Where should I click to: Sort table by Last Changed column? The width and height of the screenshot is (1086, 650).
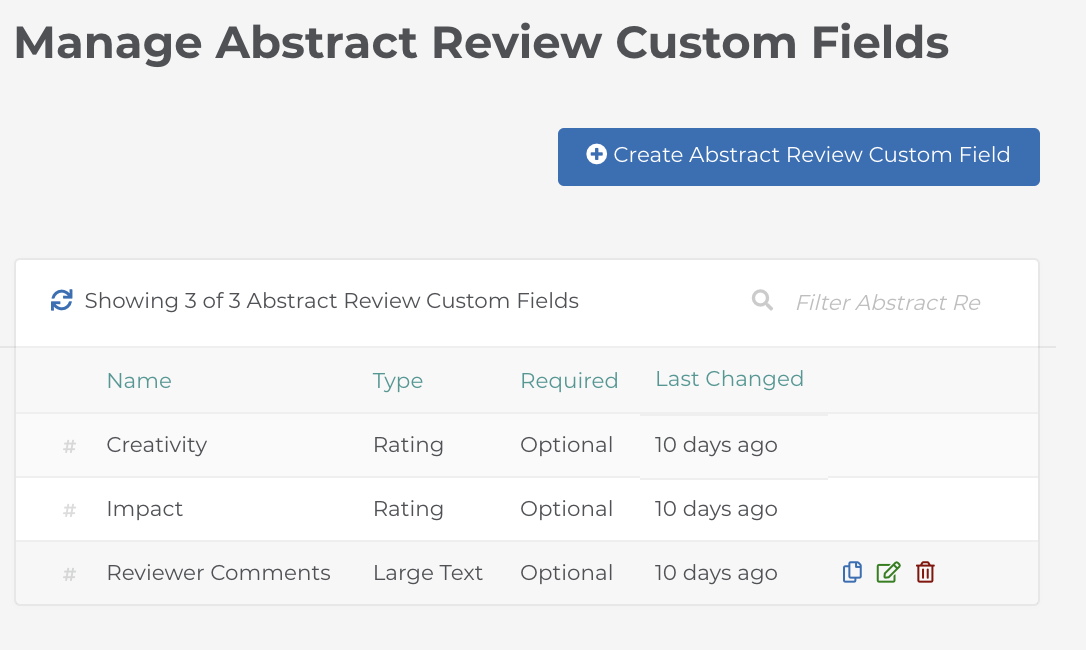(729, 379)
